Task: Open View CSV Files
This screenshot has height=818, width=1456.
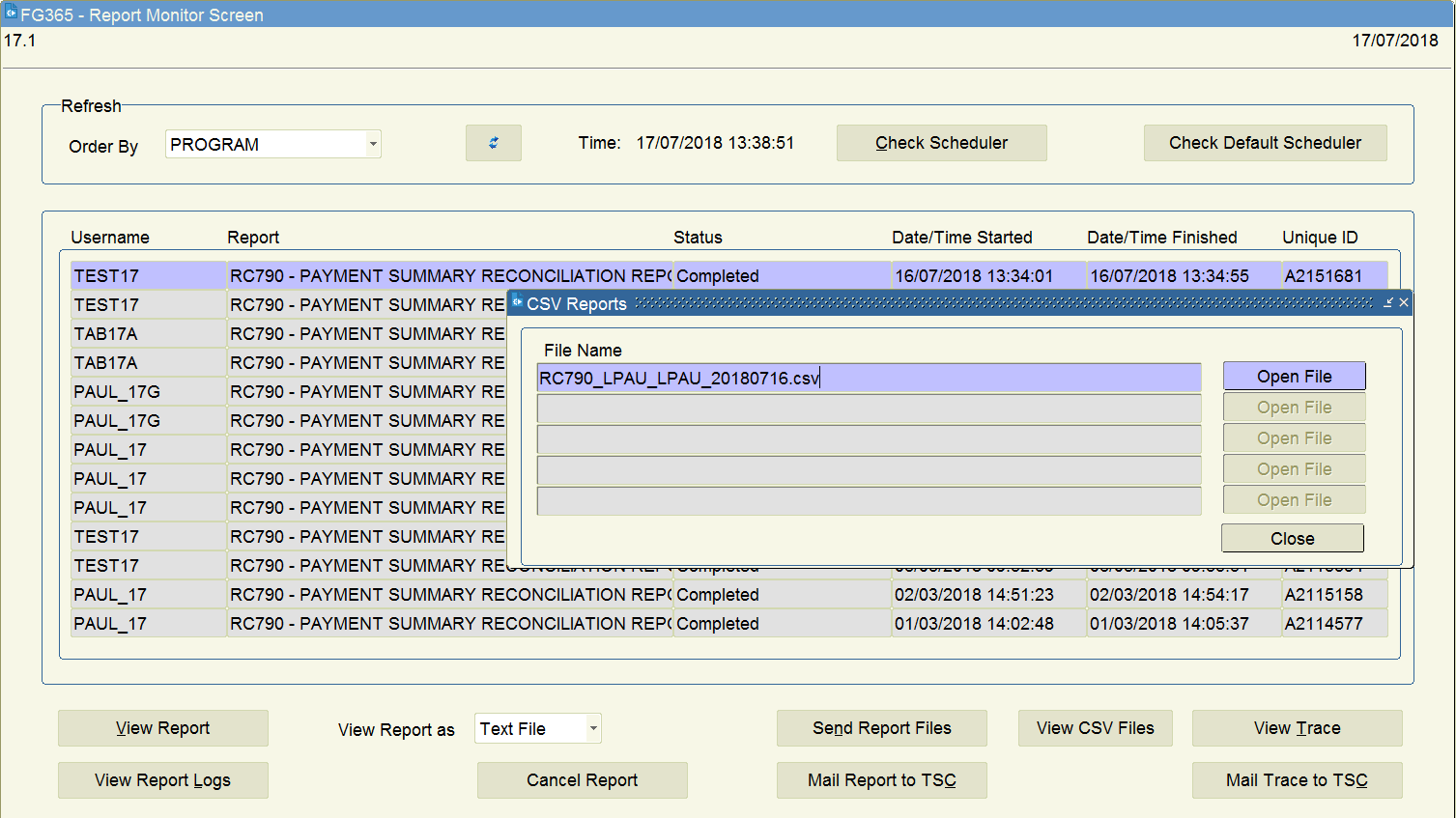Action: [x=1095, y=728]
